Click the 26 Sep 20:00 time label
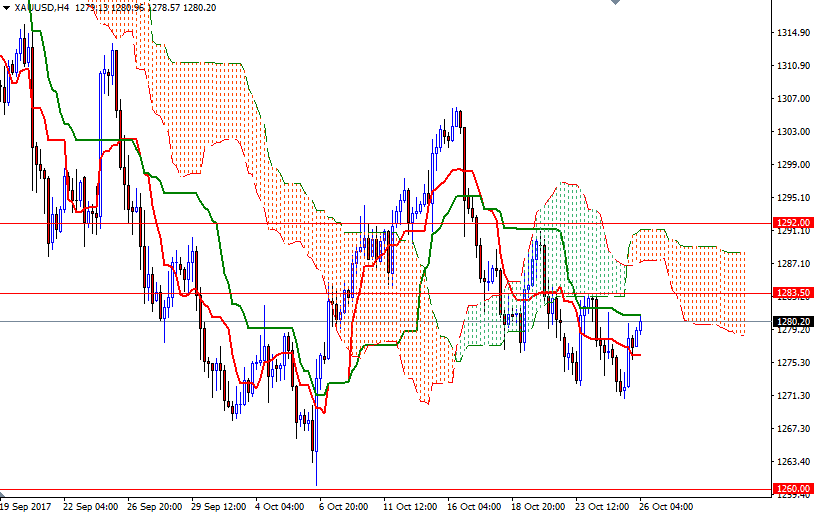This screenshot has height=514, width=814. 154,507
